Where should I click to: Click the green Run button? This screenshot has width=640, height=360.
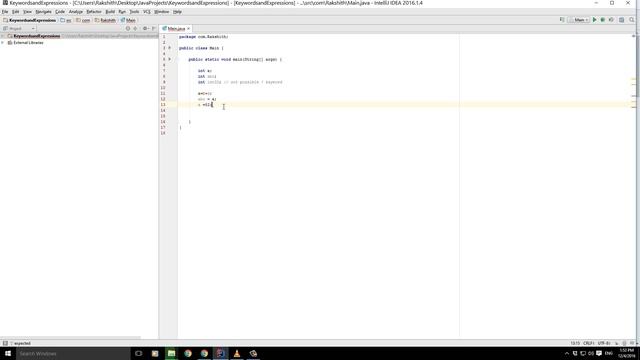[595, 20]
